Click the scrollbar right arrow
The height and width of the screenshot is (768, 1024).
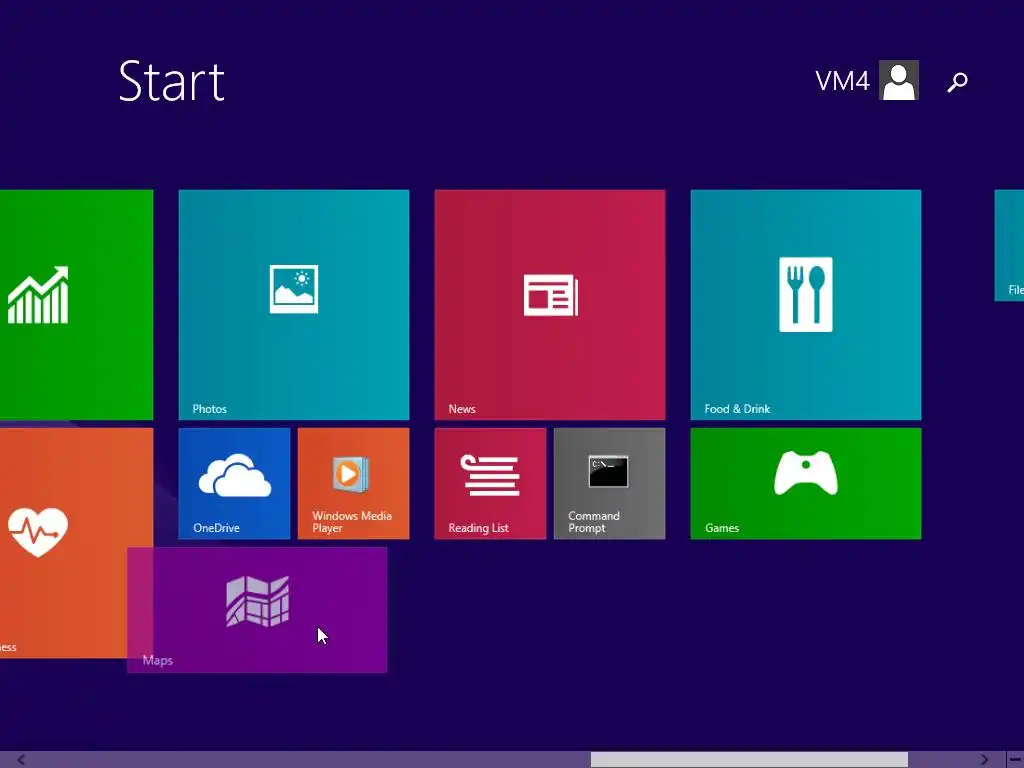(985, 760)
